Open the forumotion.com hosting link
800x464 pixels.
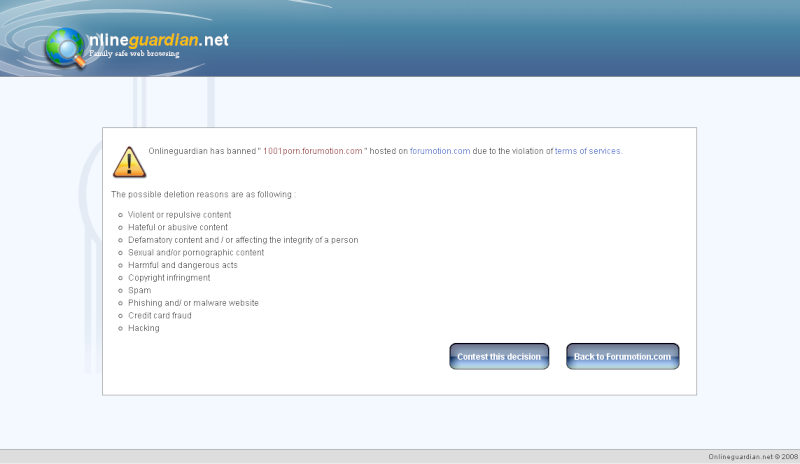pos(440,151)
